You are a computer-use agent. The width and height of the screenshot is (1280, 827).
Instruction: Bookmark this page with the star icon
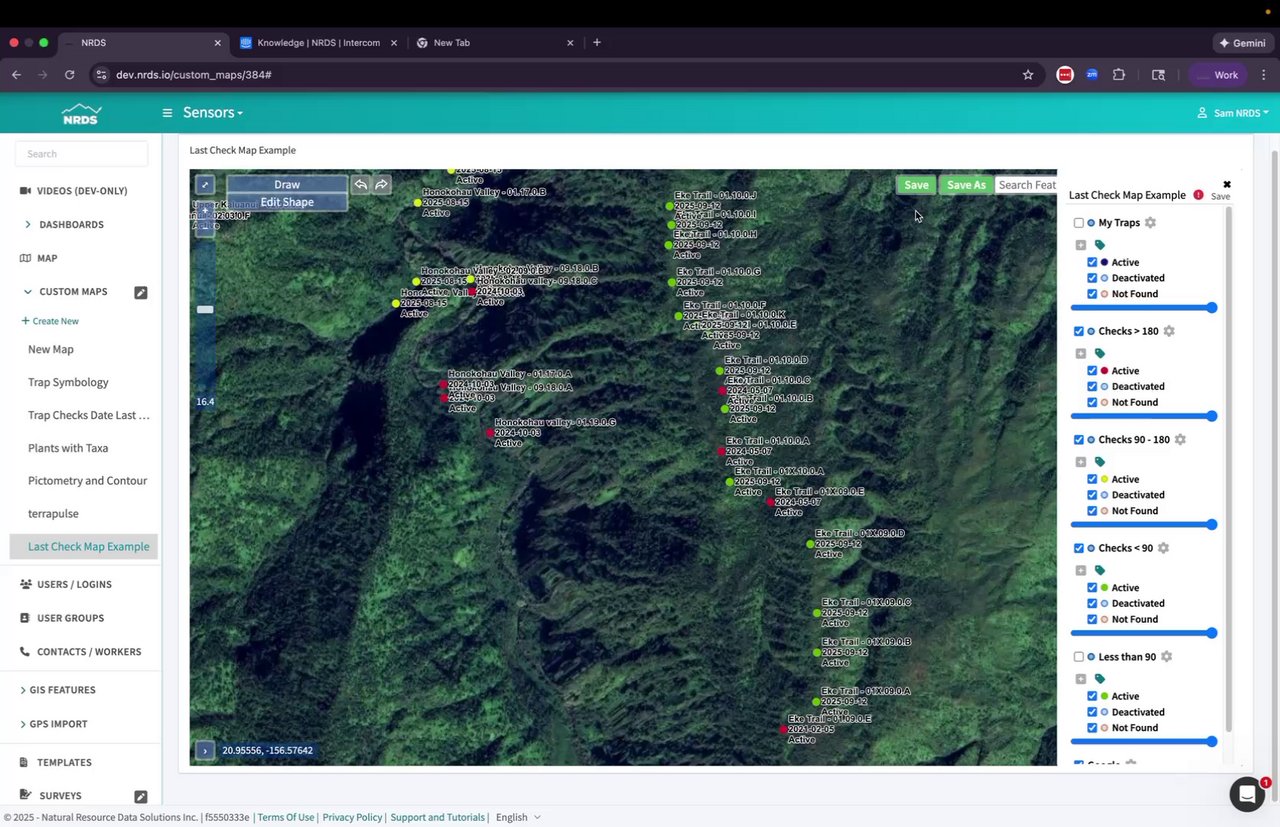click(1028, 75)
